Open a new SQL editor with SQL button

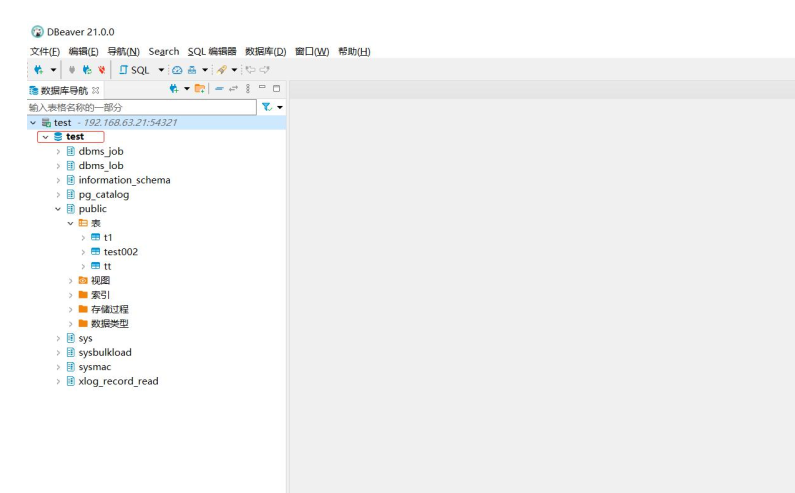tap(134, 70)
